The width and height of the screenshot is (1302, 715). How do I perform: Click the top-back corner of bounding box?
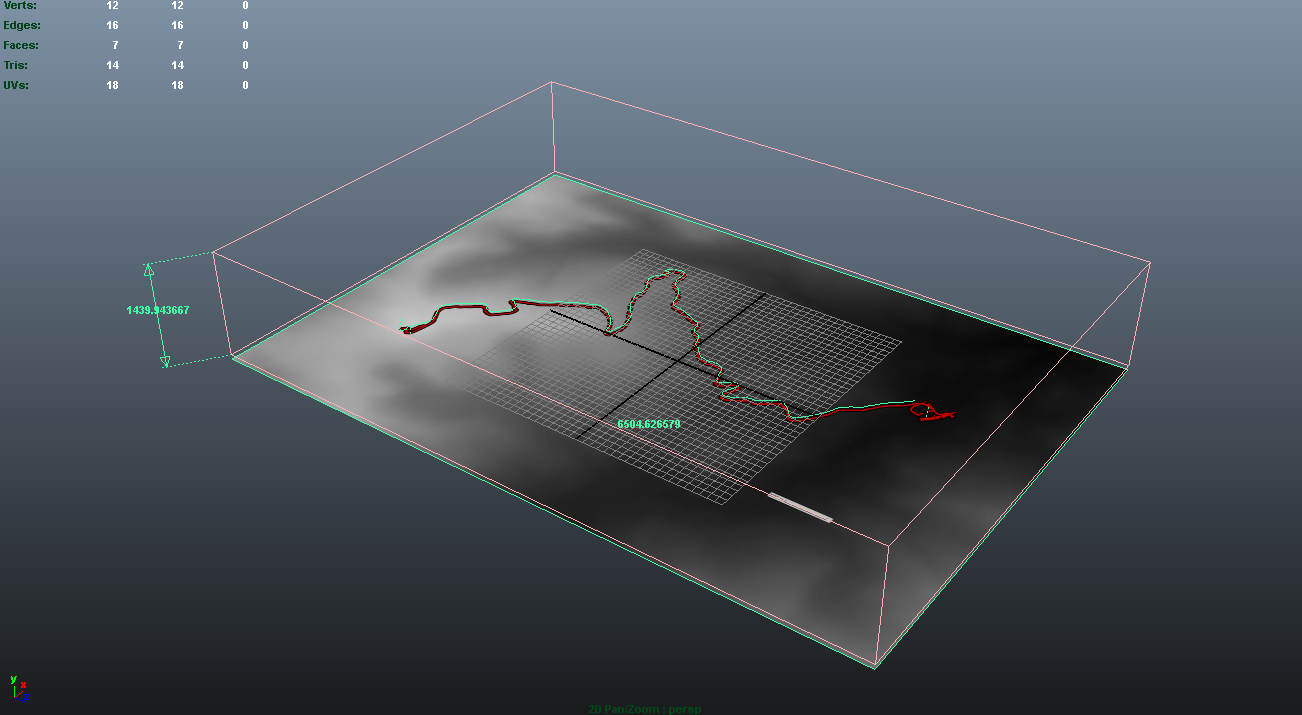[x=552, y=83]
